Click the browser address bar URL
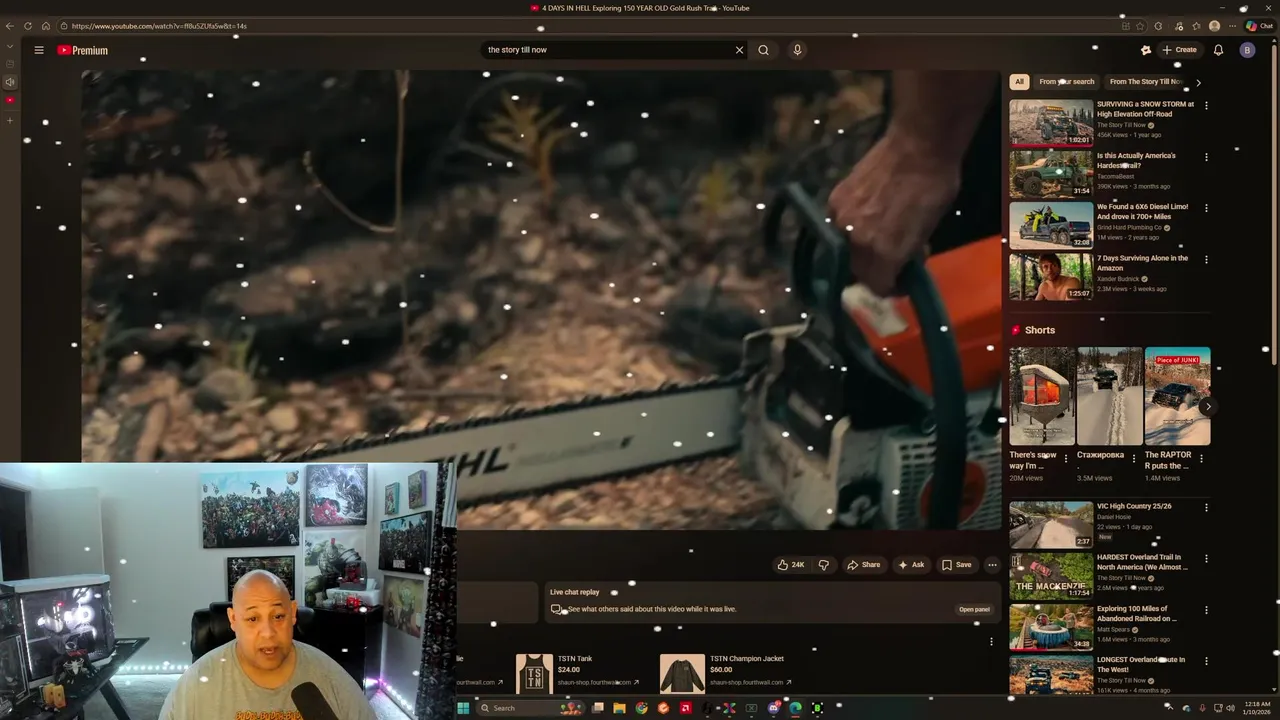 160,26
